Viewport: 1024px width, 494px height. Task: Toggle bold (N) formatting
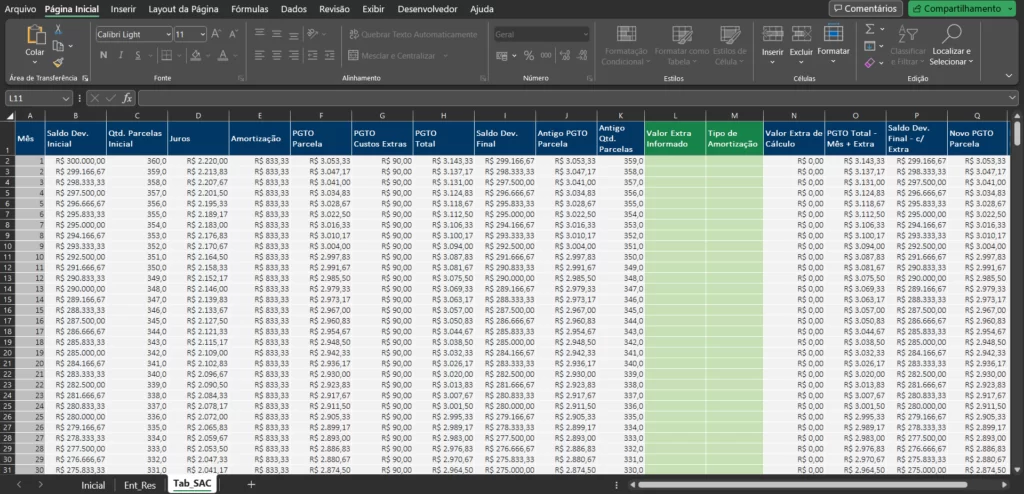pos(103,56)
